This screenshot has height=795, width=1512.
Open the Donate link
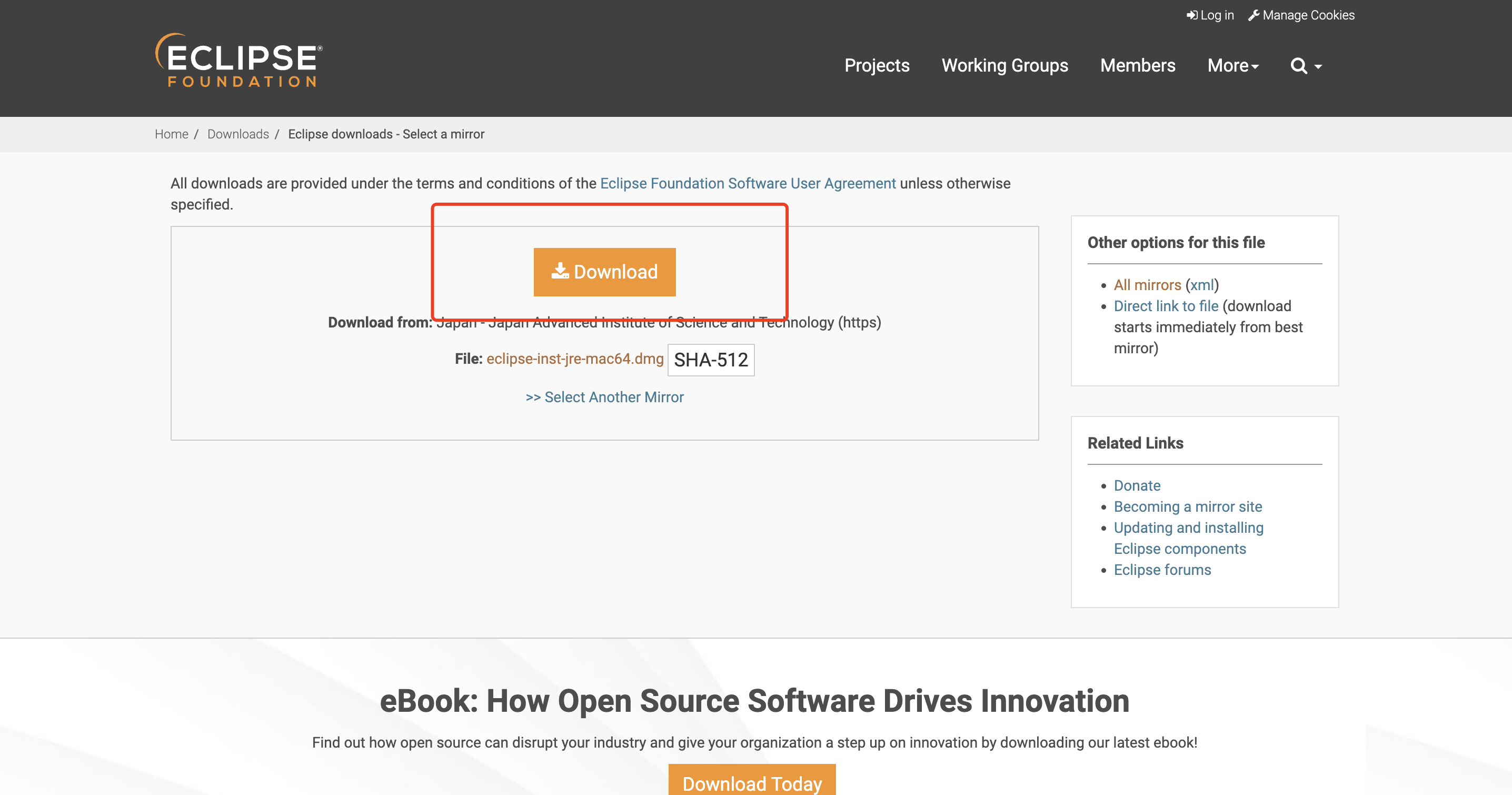tap(1137, 486)
